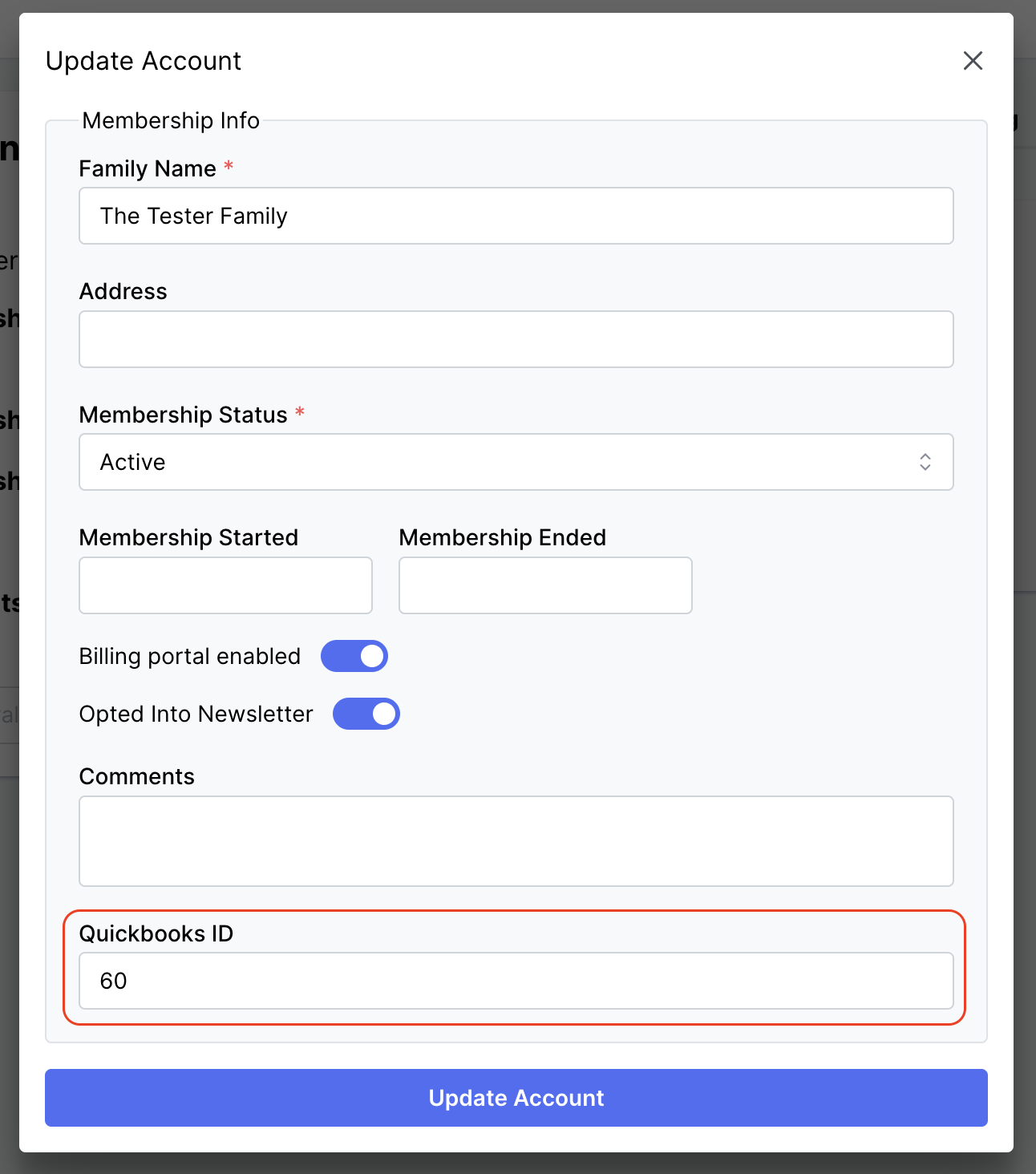Click the Family Name required asterisk

click(228, 167)
